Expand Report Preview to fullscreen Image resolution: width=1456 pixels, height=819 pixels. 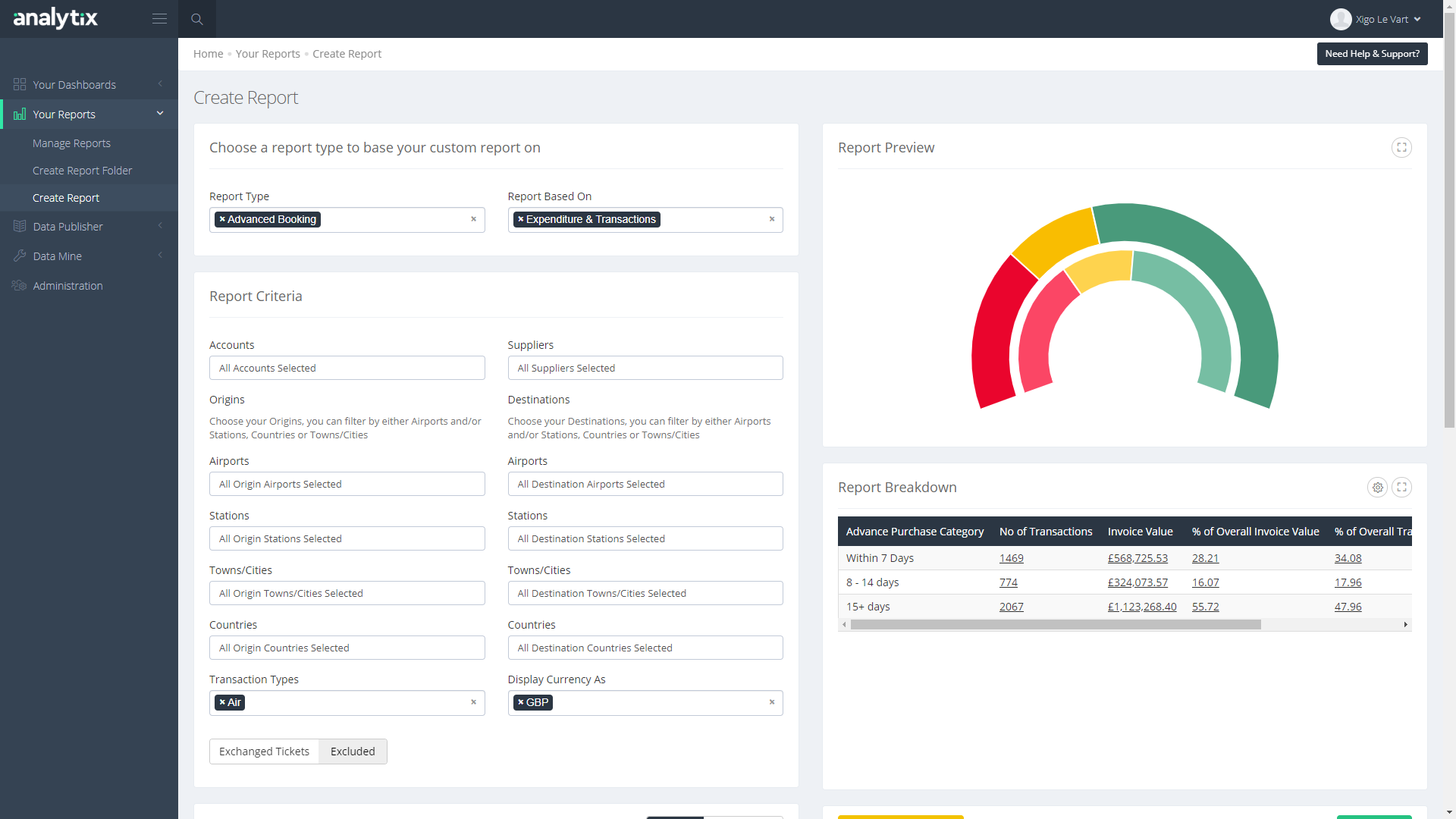(1401, 148)
